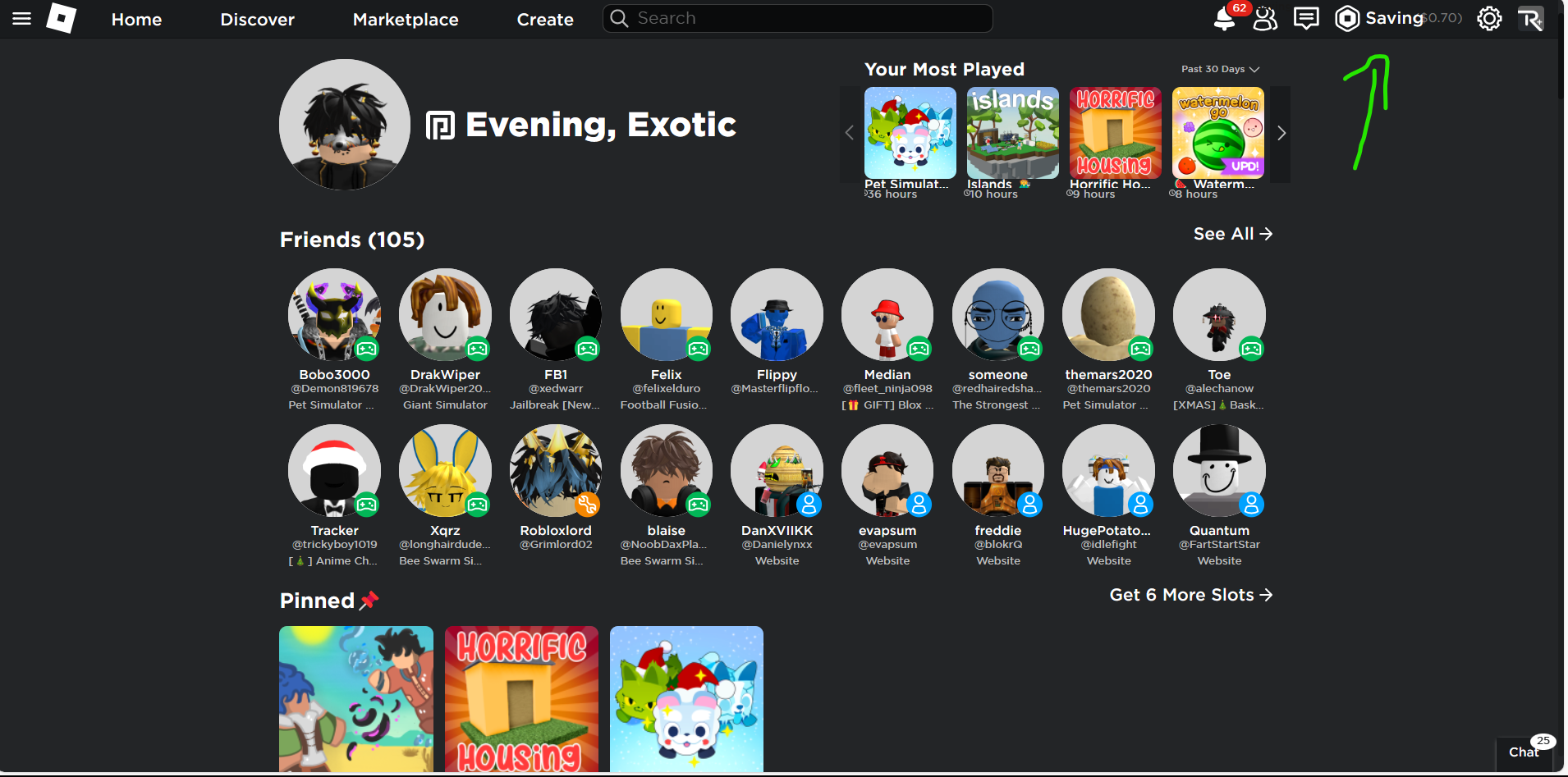Open Islands most played thumbnail
1568x777 pixels.
(x=1013, y=133)
